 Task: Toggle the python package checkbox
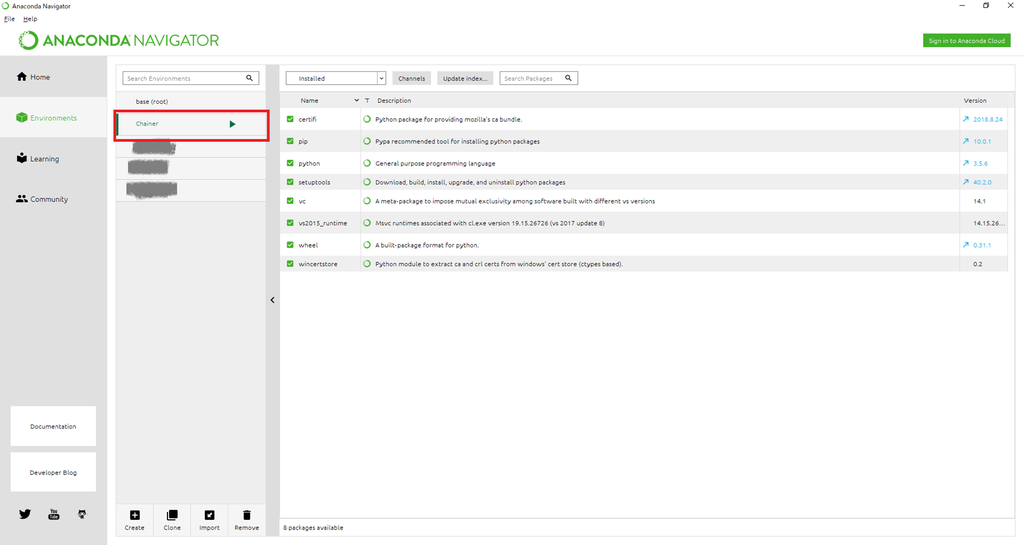(290, 163)
